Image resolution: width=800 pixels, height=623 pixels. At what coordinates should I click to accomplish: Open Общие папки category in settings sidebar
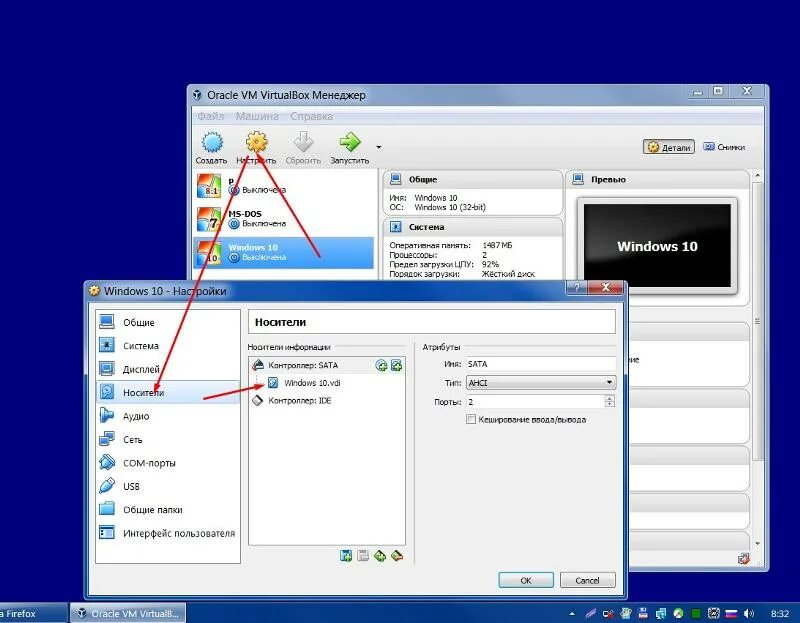click(x=168, y=510)
